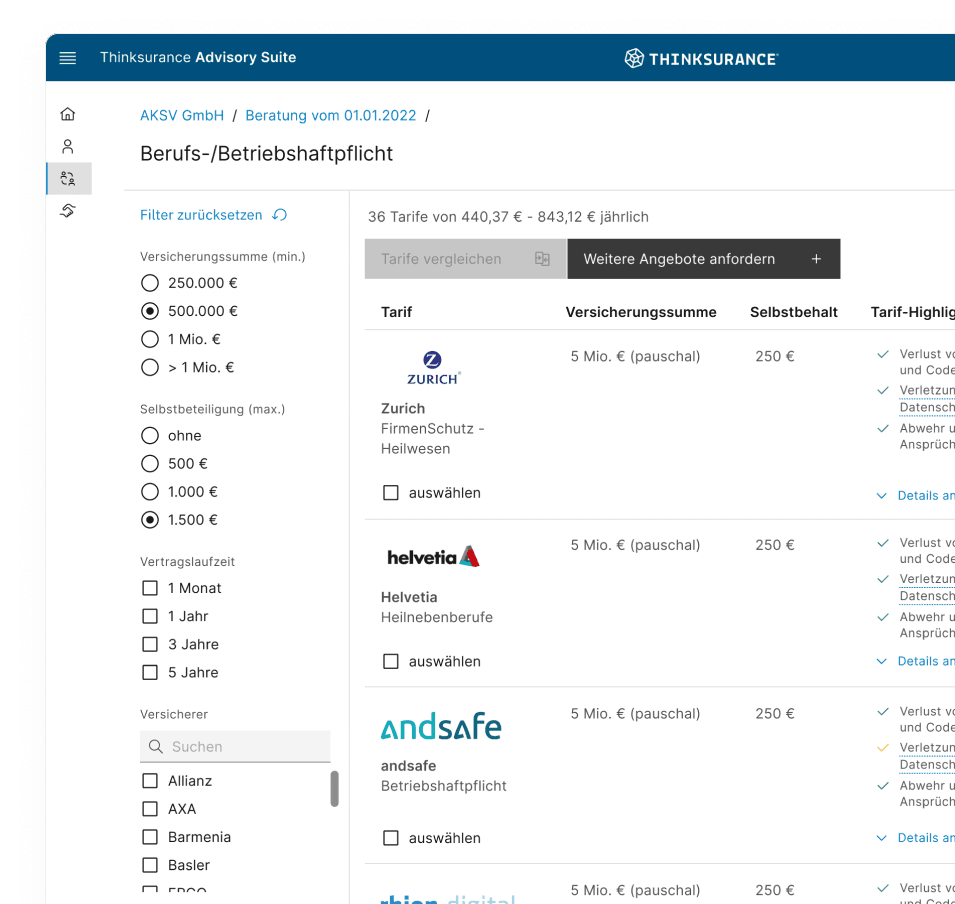Expand Details for the andsafe tariff
Screen dimensions: 955x904
point(915,838)
